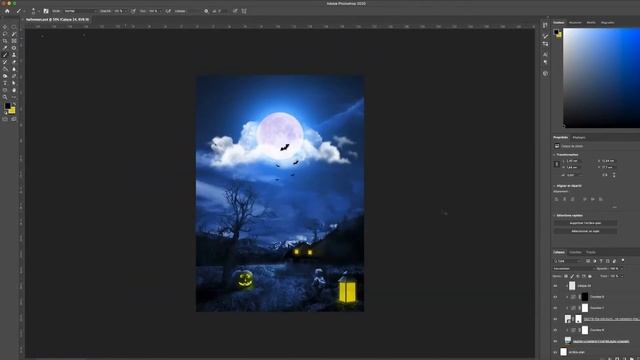
Task: Select the Hand tool
Action: tap(14, 90)
